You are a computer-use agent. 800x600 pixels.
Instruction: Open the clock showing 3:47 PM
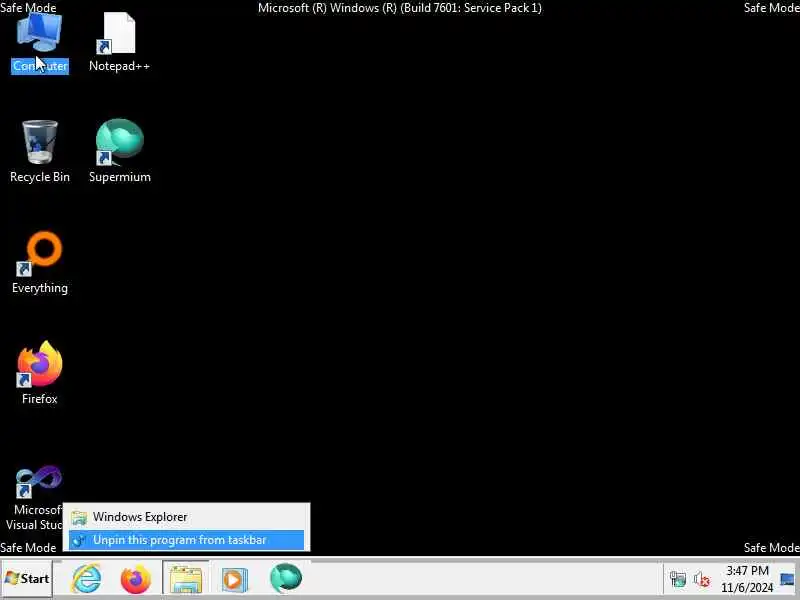pos(747,579)
